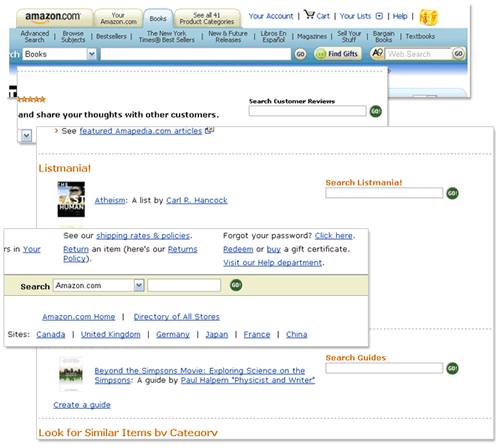Viewport: 500px width, 448px height.
Task: Open Magazines menu item
Action: [x=312, y=36]
